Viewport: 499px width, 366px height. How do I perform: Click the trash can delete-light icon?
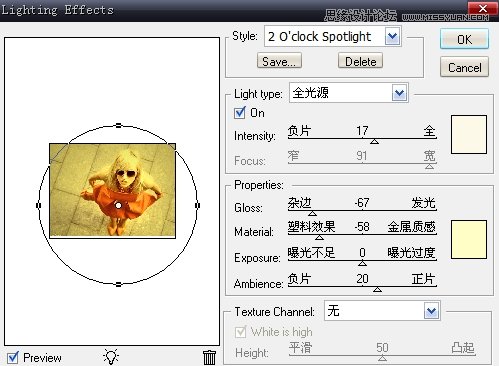(209, 357)
